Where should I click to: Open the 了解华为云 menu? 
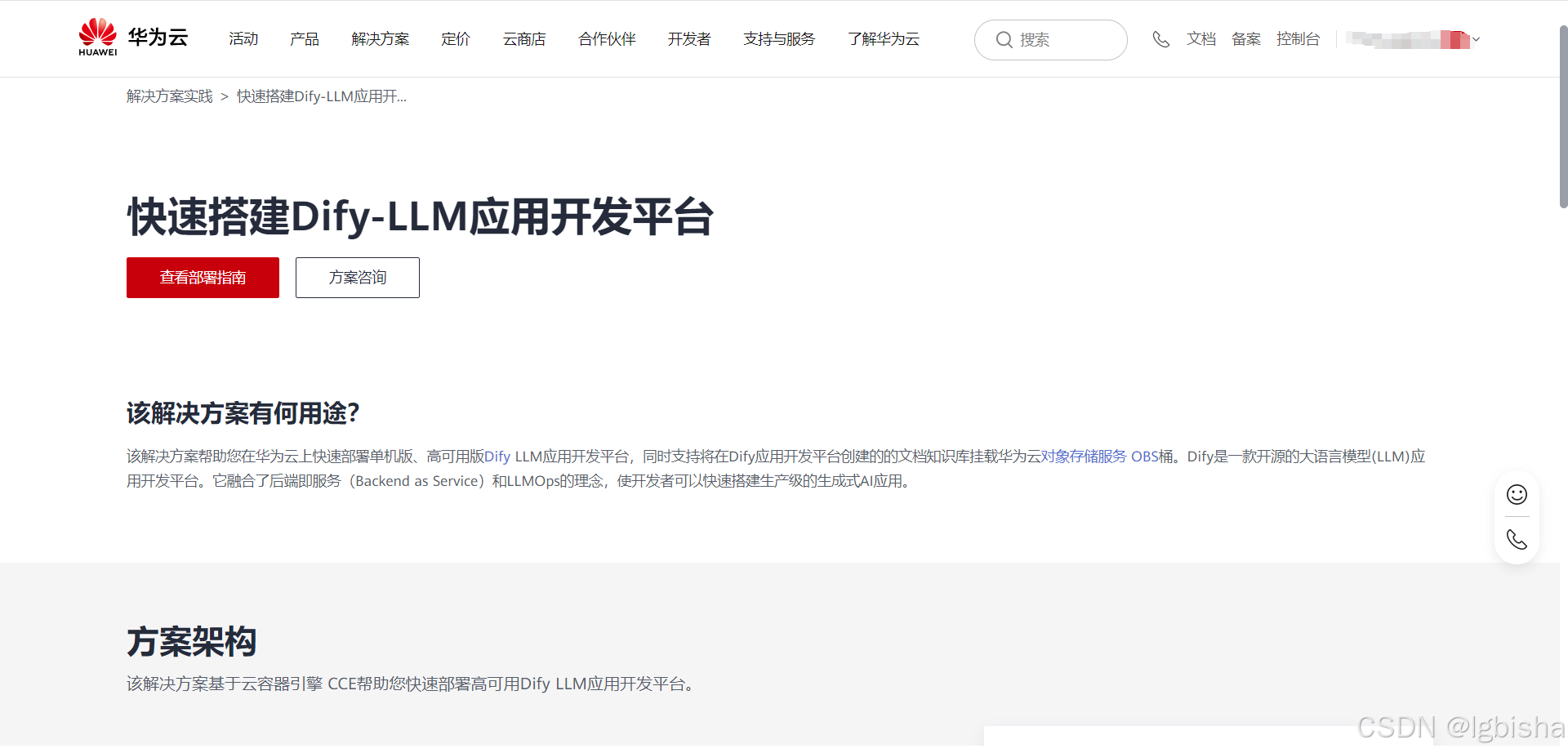pos(884,39)
